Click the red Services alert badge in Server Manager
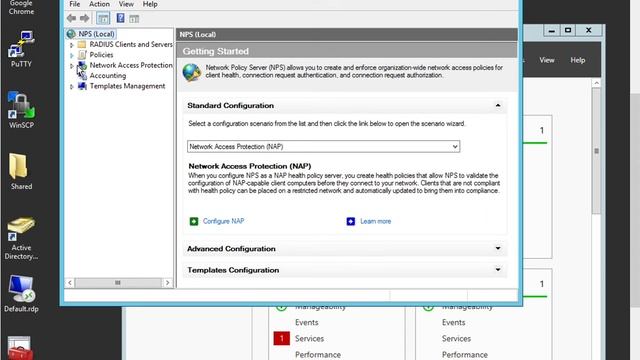Image resolution: width=640 pixels, height=360 pixels. tap(281, 338)
